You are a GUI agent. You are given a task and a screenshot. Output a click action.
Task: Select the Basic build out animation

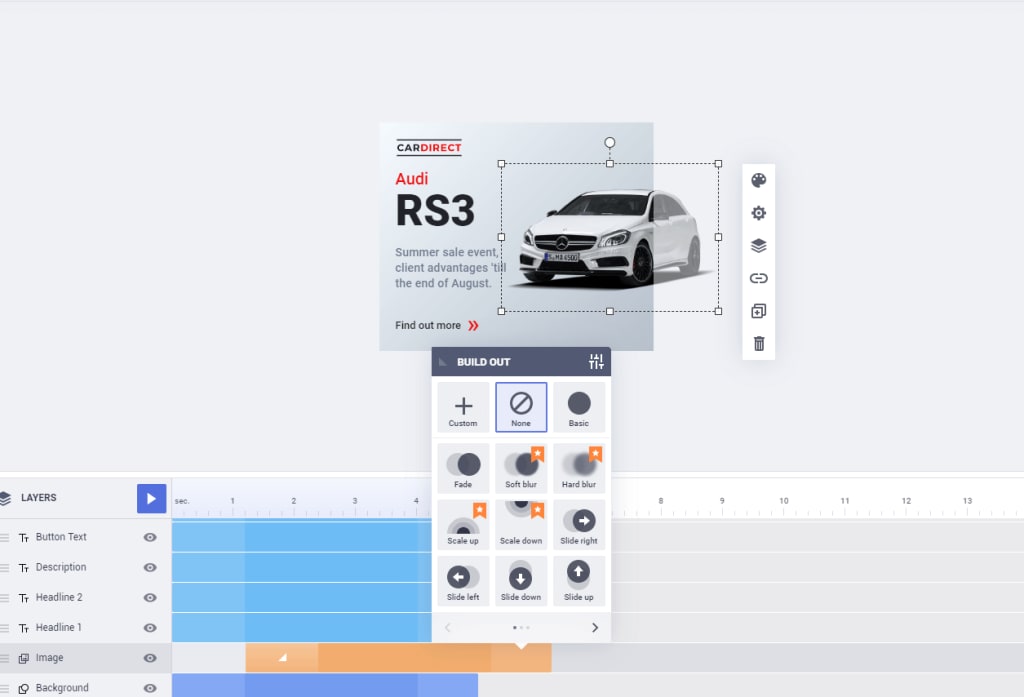point(579,408)
